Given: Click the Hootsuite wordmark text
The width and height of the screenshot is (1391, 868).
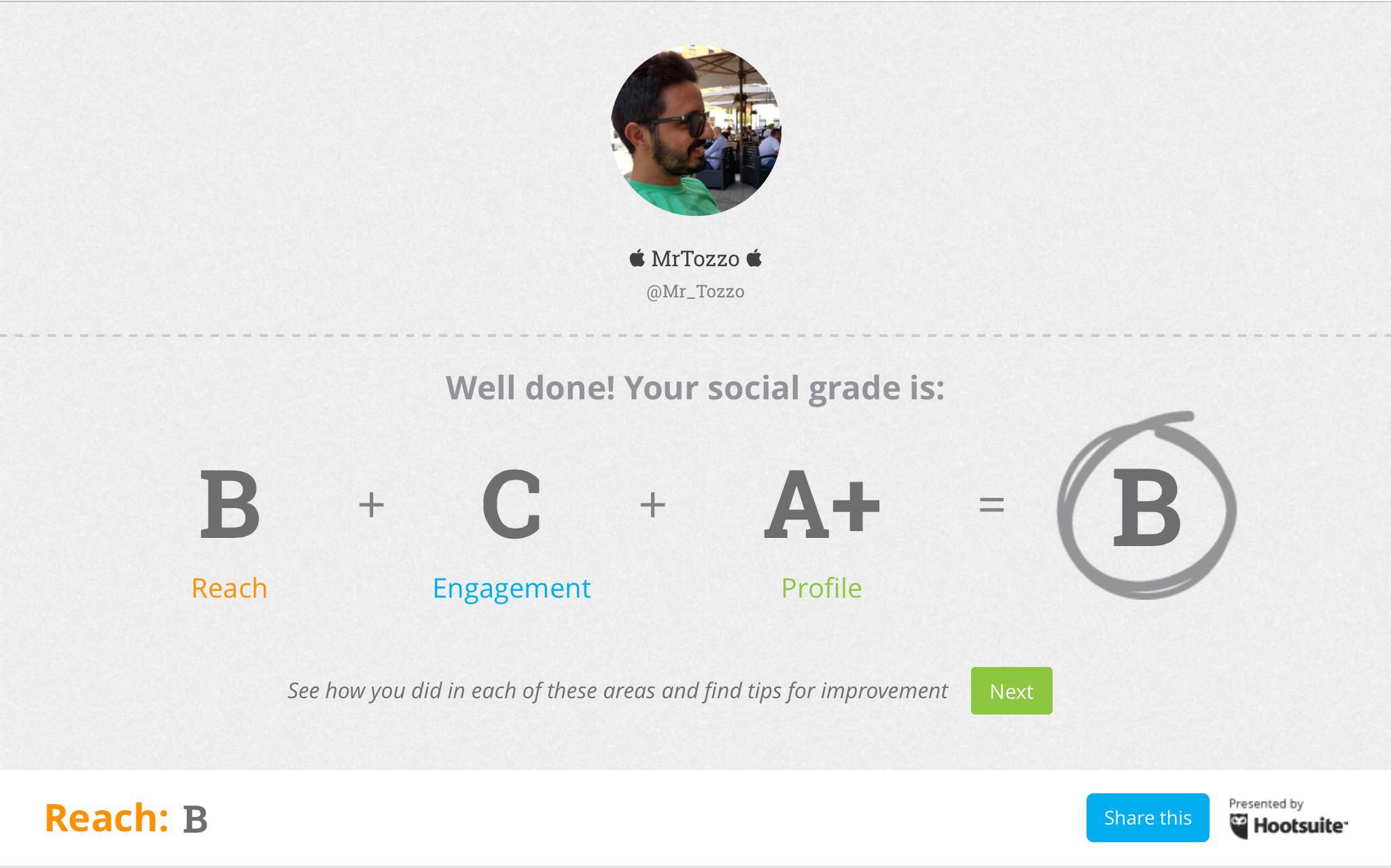Looking at the screenshot, I should [x=1299, y=826].
